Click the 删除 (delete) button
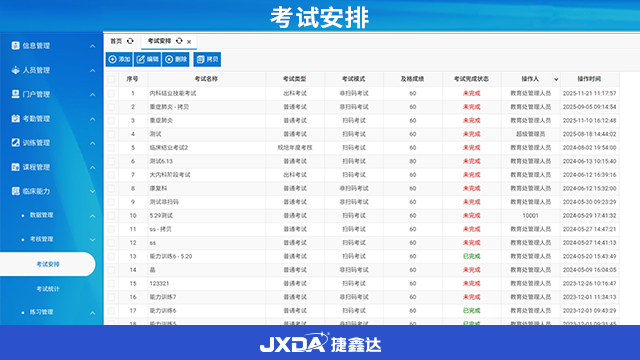640x360 pixels. 176,59
